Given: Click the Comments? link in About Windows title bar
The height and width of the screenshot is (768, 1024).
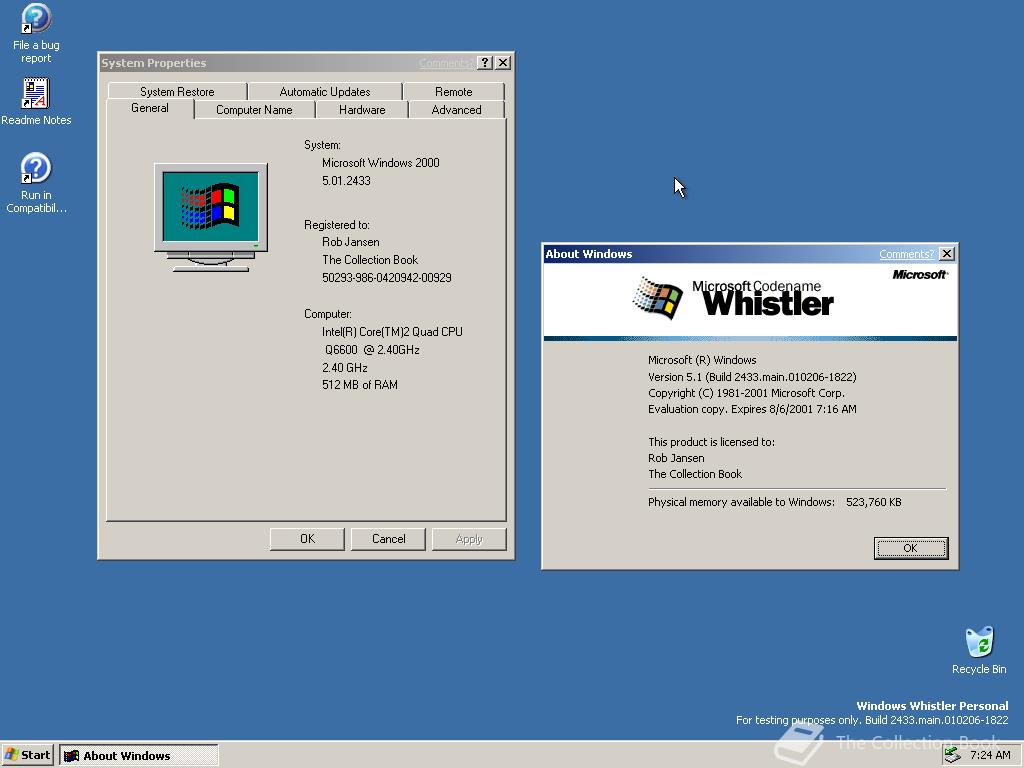Looking at the screenshot, I should [x=906, y=254].
